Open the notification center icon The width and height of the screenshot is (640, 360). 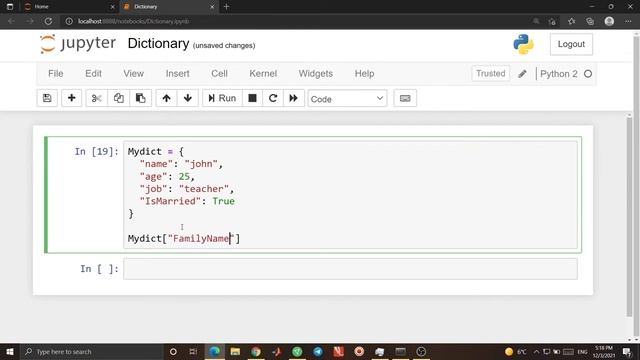click(627, 351)
